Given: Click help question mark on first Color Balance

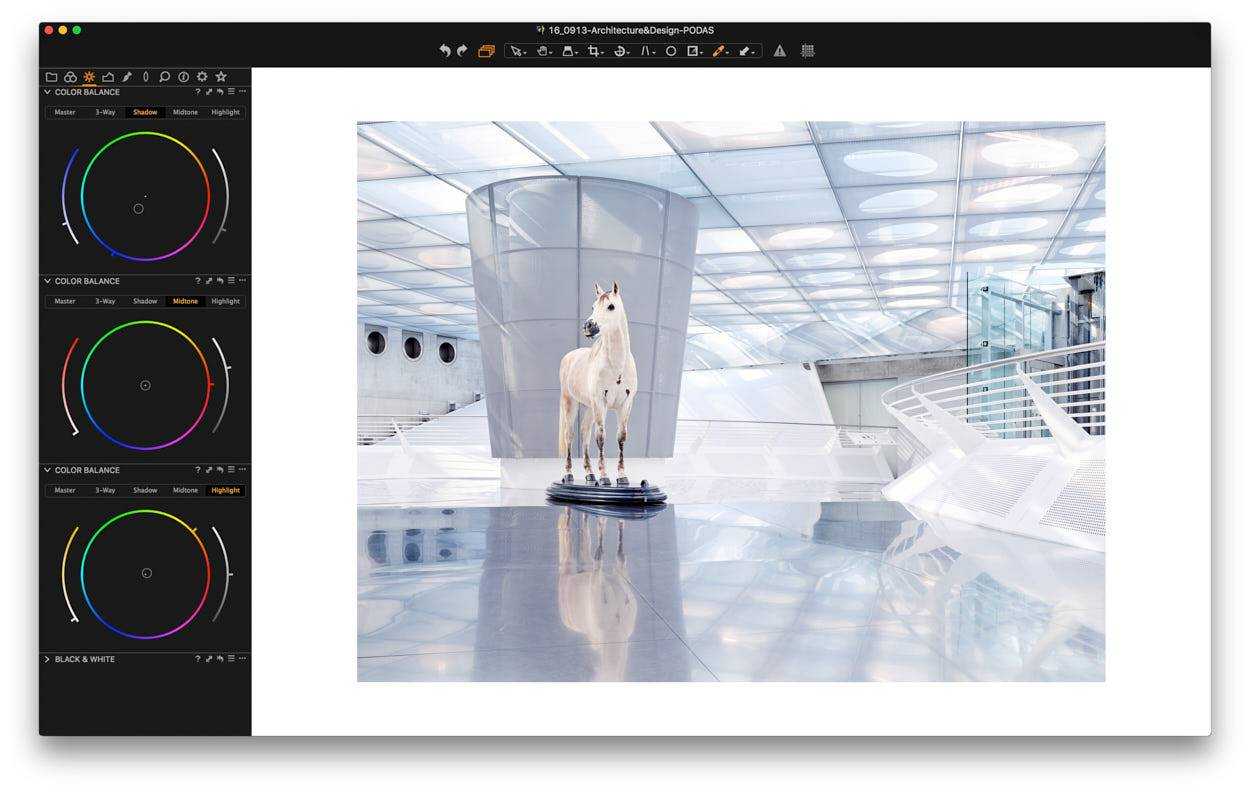Looking at the screenshot, I should pos(198,92).
